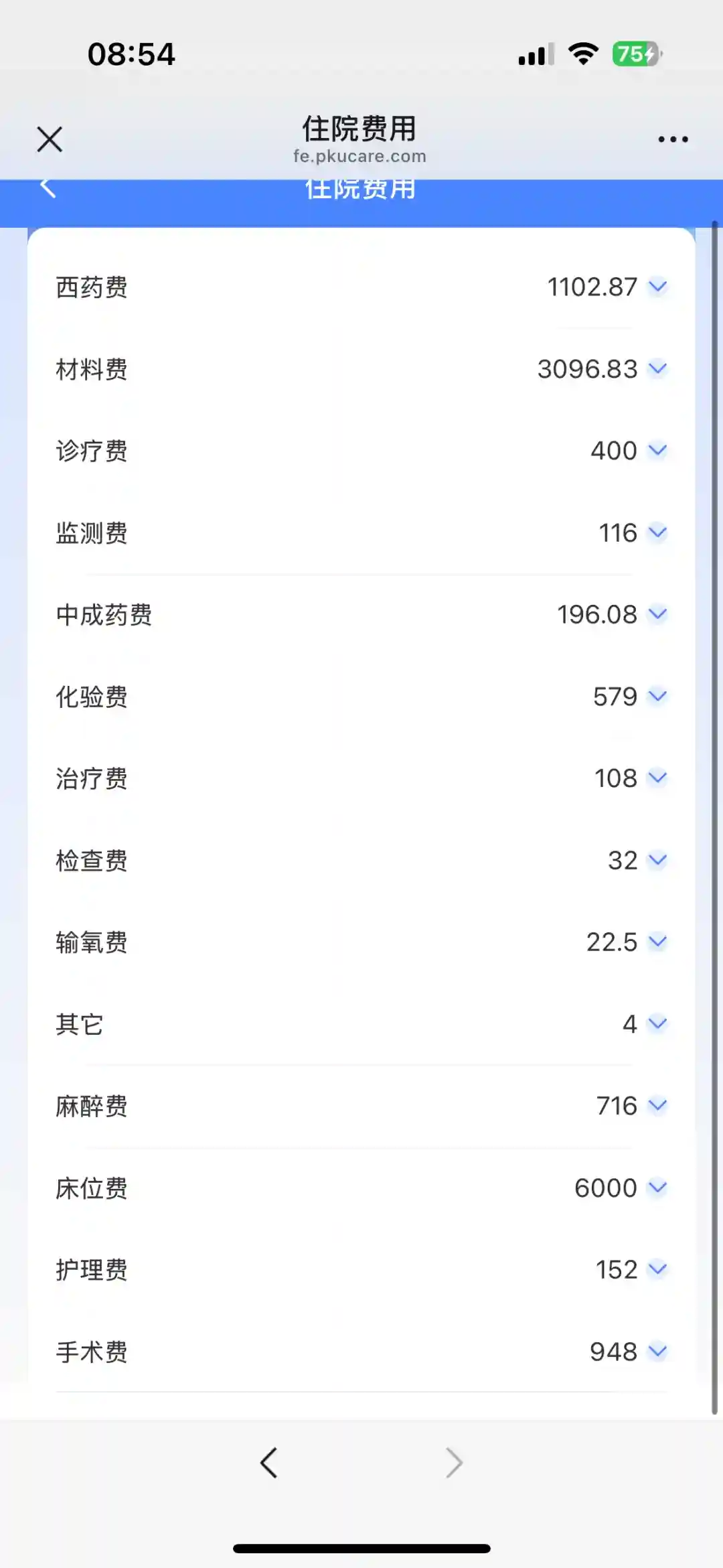Expand the 诊疗费 row chevron
The height and width of the screenshot is (1568, 723).
point(658,450)
